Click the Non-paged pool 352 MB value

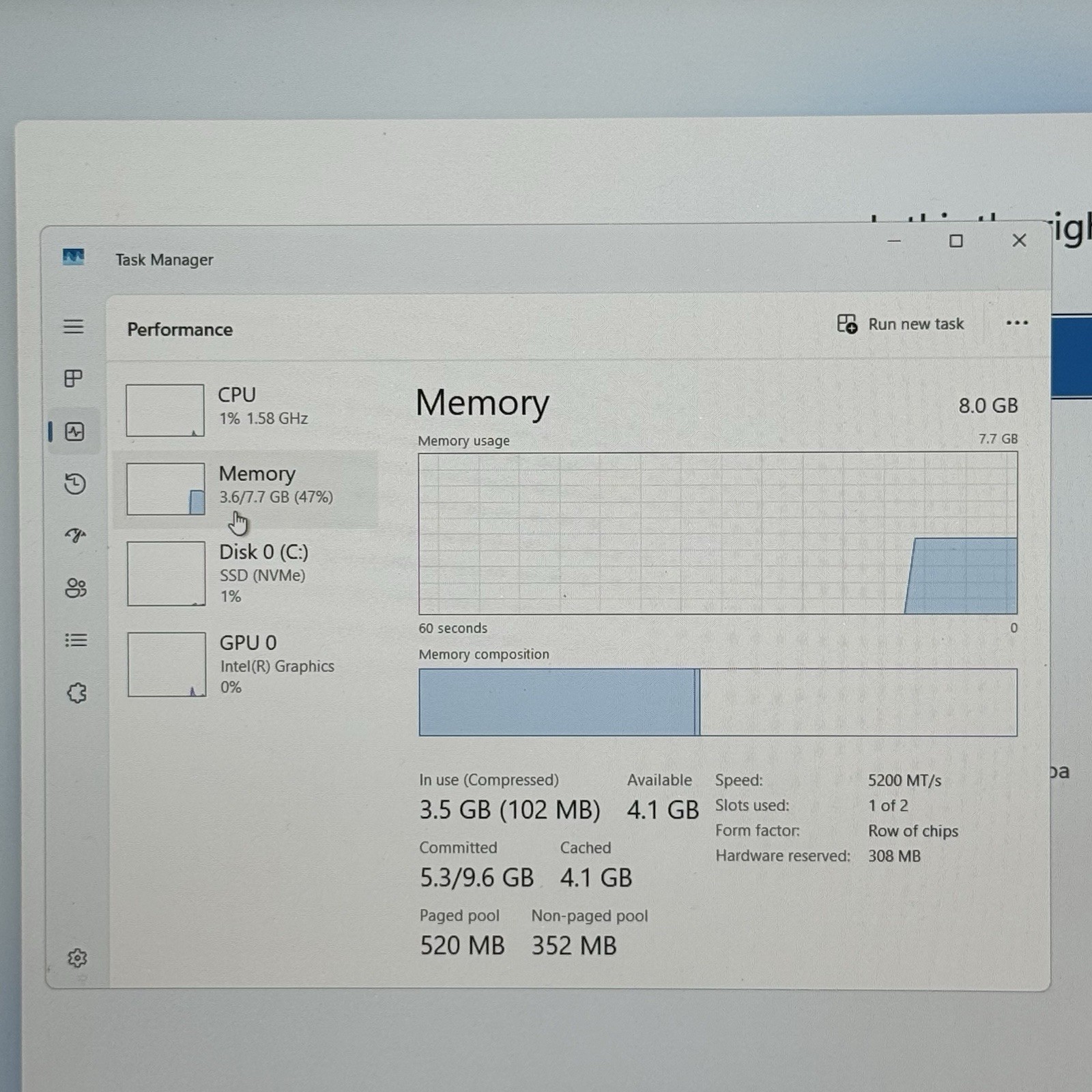pyautogui.click(x=574, y=946)
